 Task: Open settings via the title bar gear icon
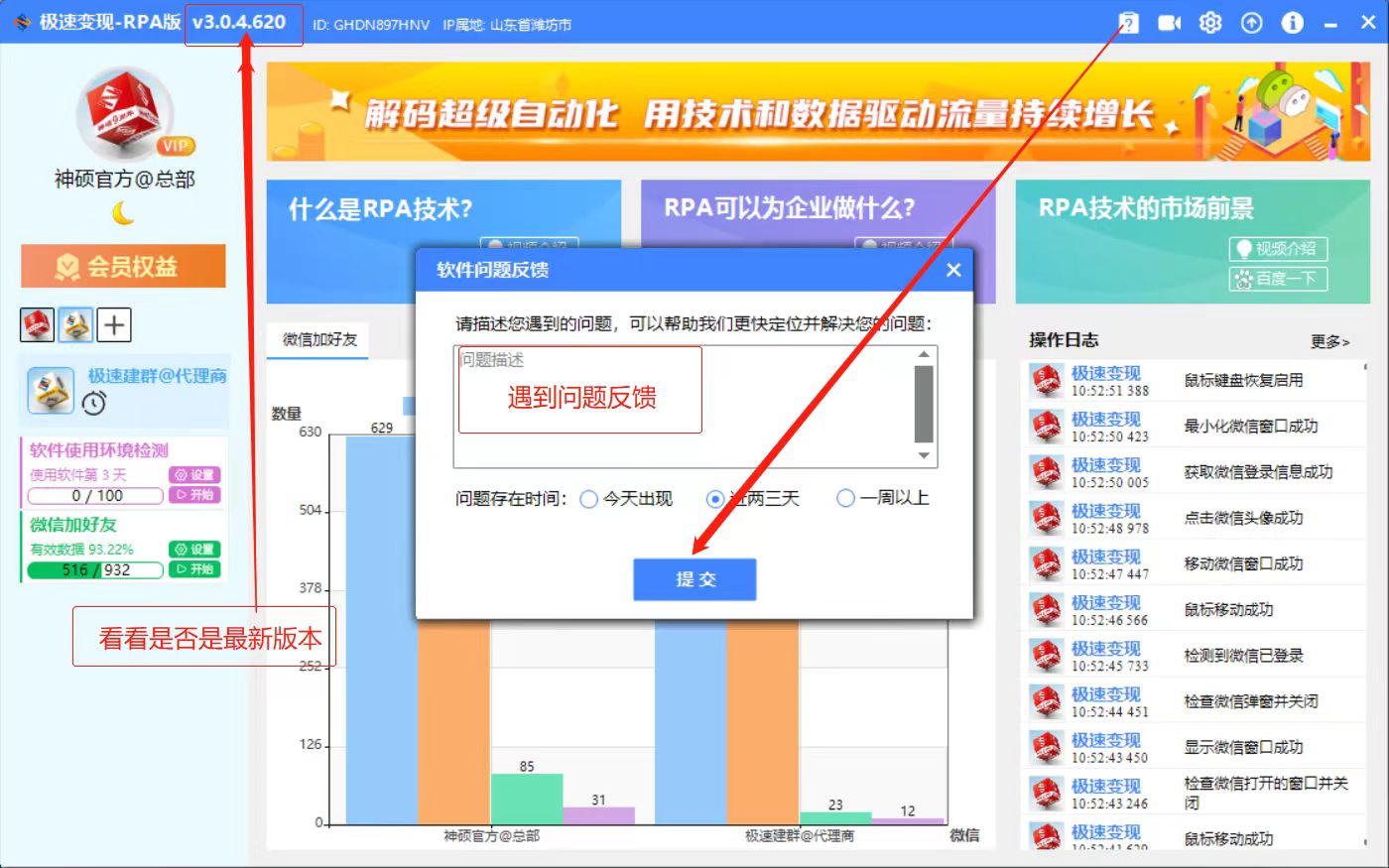pos(1210,22)
